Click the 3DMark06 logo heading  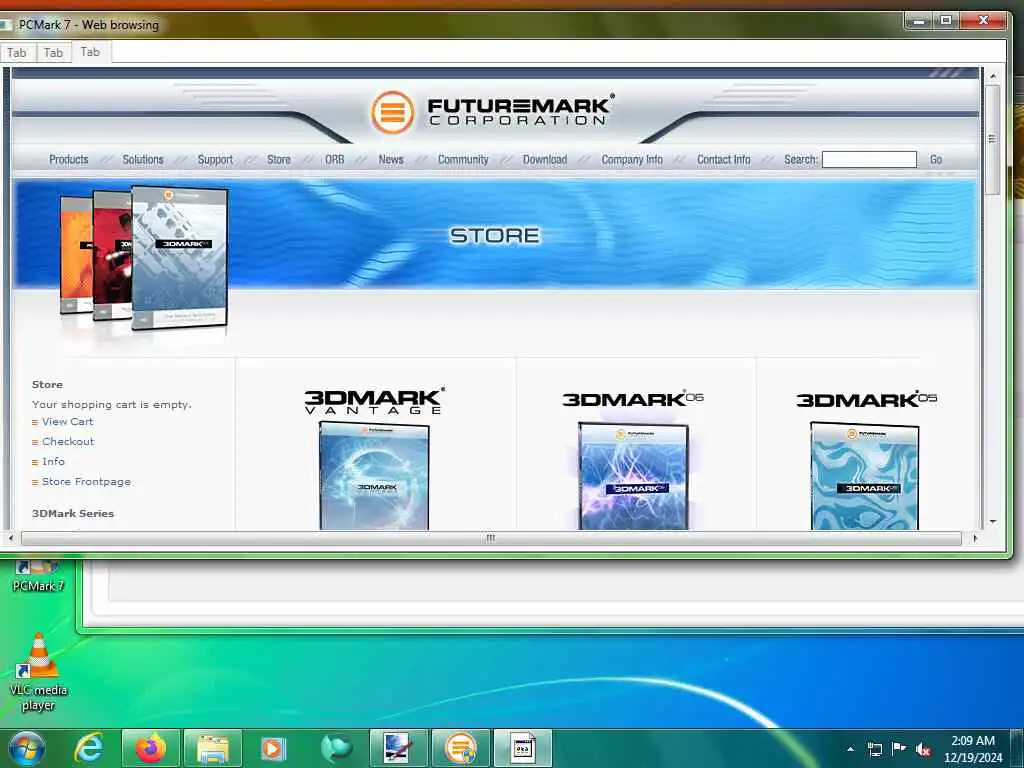tap(633, 398)
